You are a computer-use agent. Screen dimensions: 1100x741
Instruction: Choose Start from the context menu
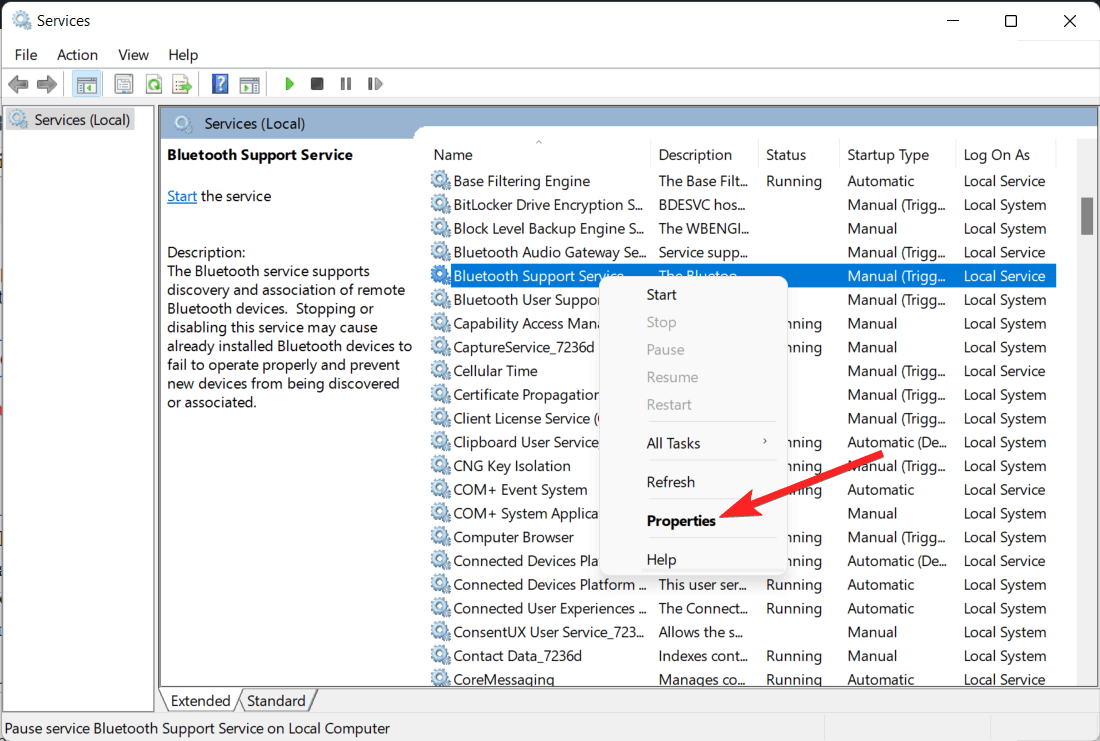661,295
